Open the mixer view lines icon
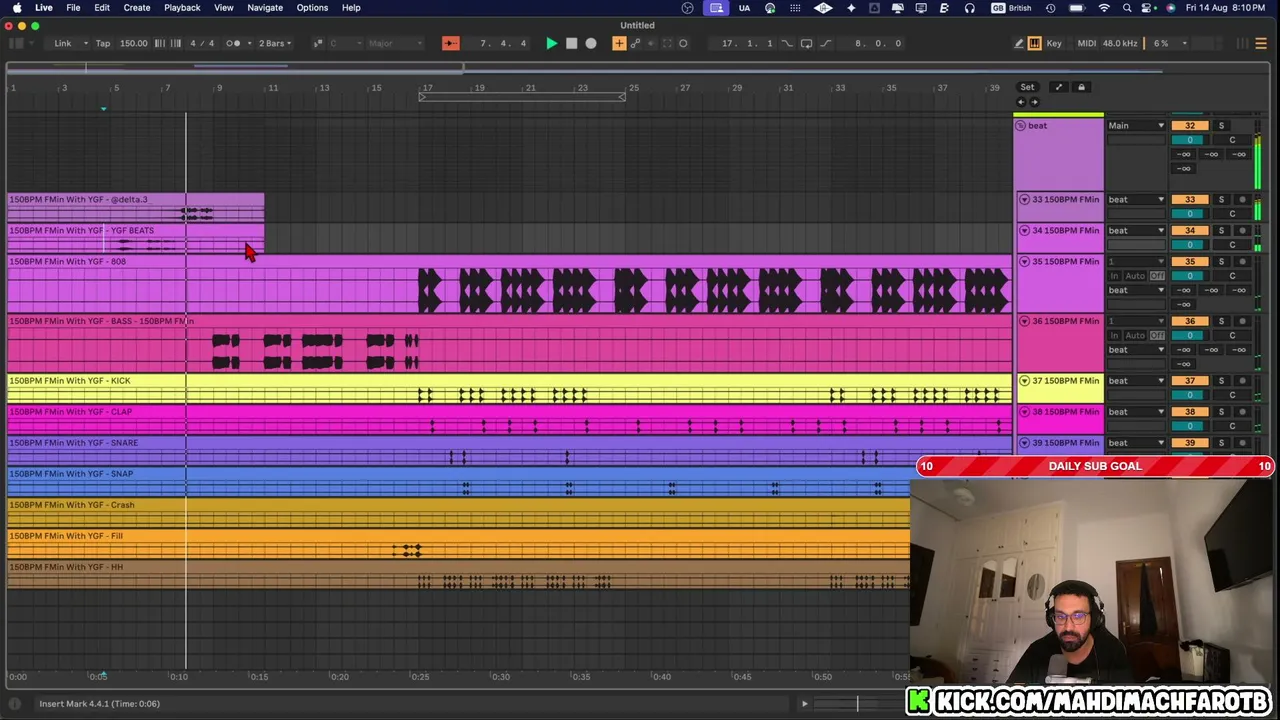The image size is (1280, 720). click(x=1261, y=43)
